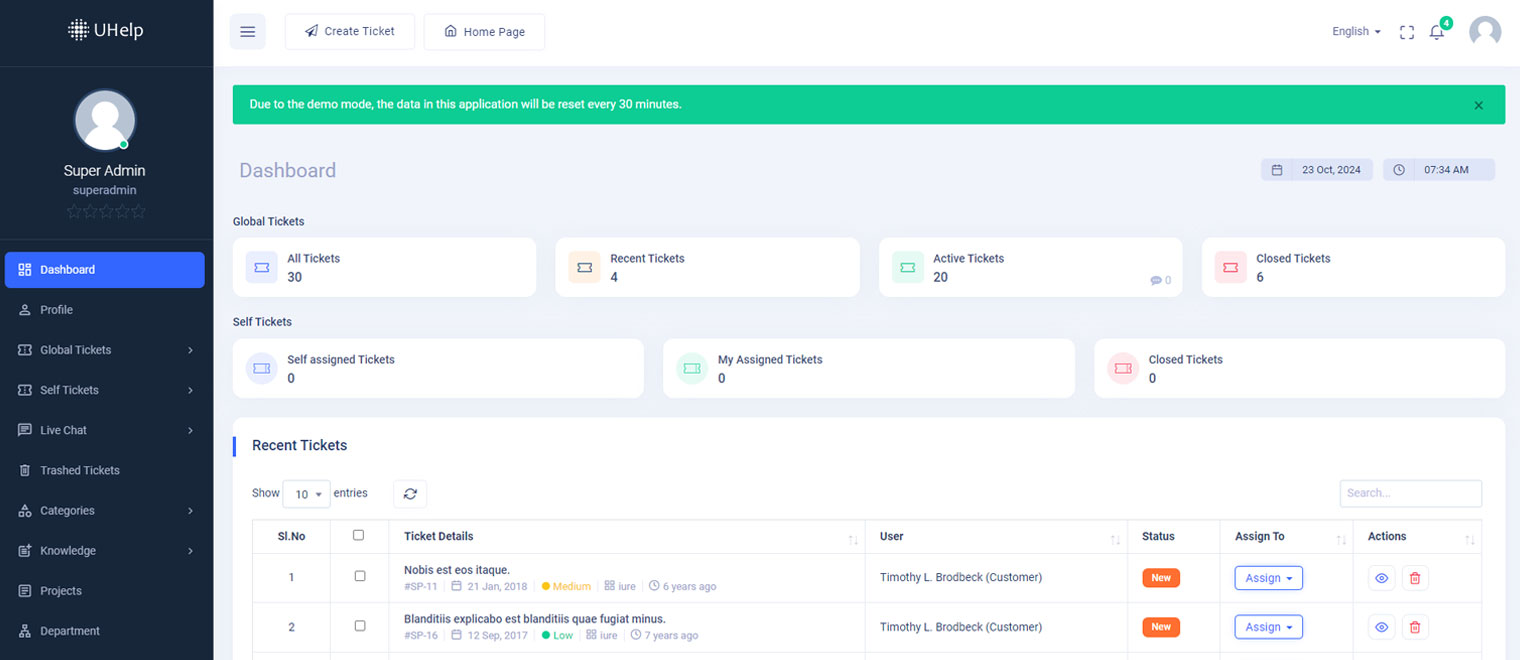Image resolution: width=1520 pixels, height=660 pixels.
Task: Click the hamburger menu sidebar toggle
Action: pos(247,32)
